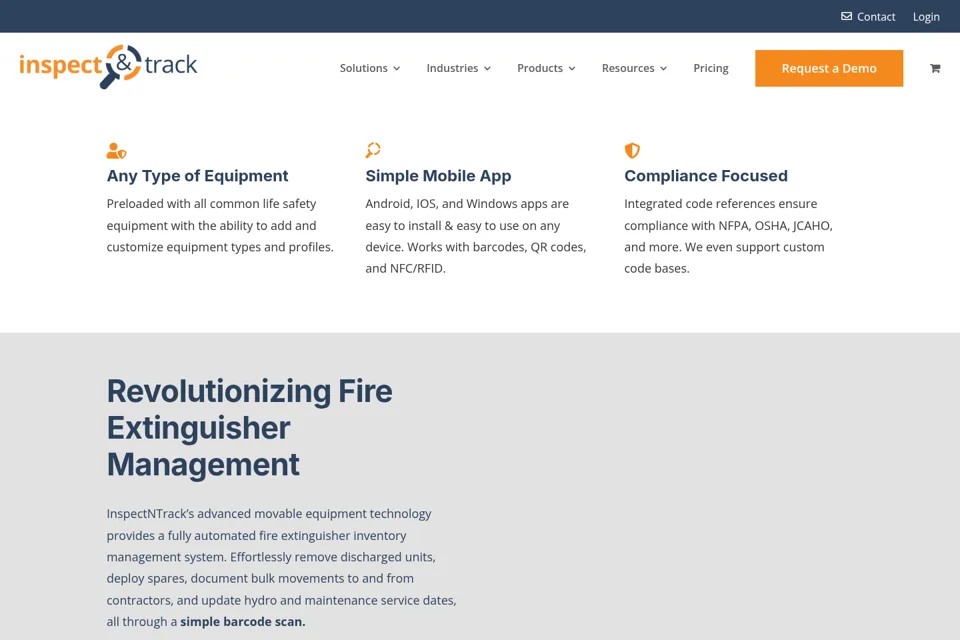The height and width of the screenshot is (640, 960).
Task: Click the Login link
Action: click(x=926, y=17)
